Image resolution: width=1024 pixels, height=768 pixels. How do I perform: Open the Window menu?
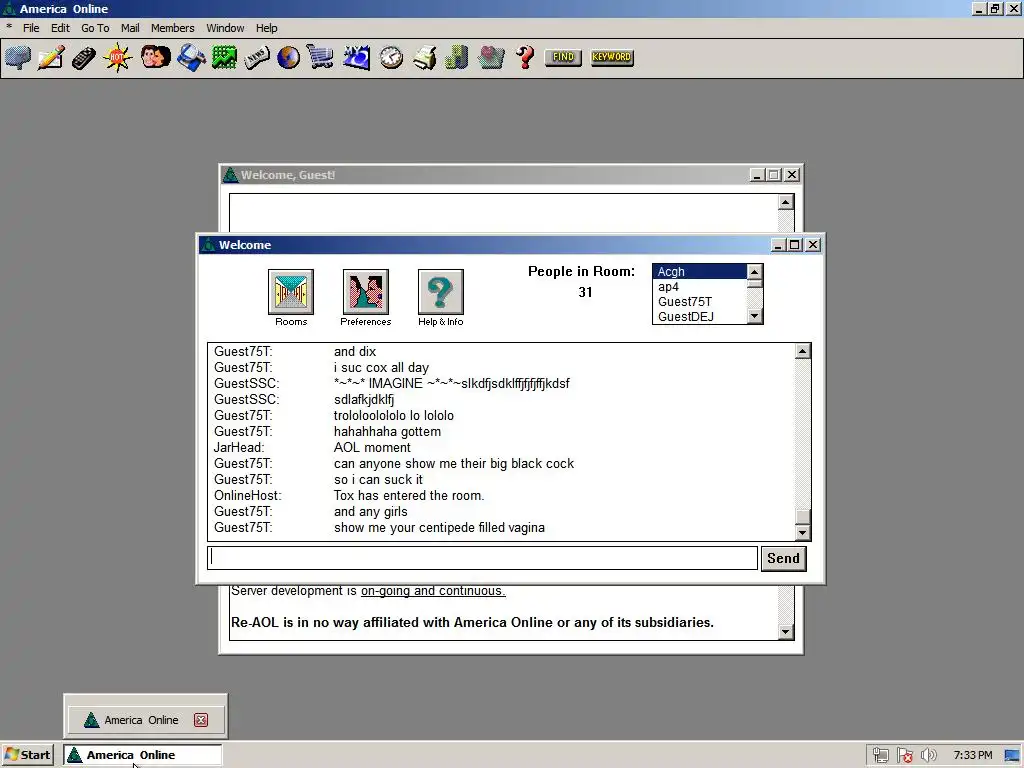point(225,28)
